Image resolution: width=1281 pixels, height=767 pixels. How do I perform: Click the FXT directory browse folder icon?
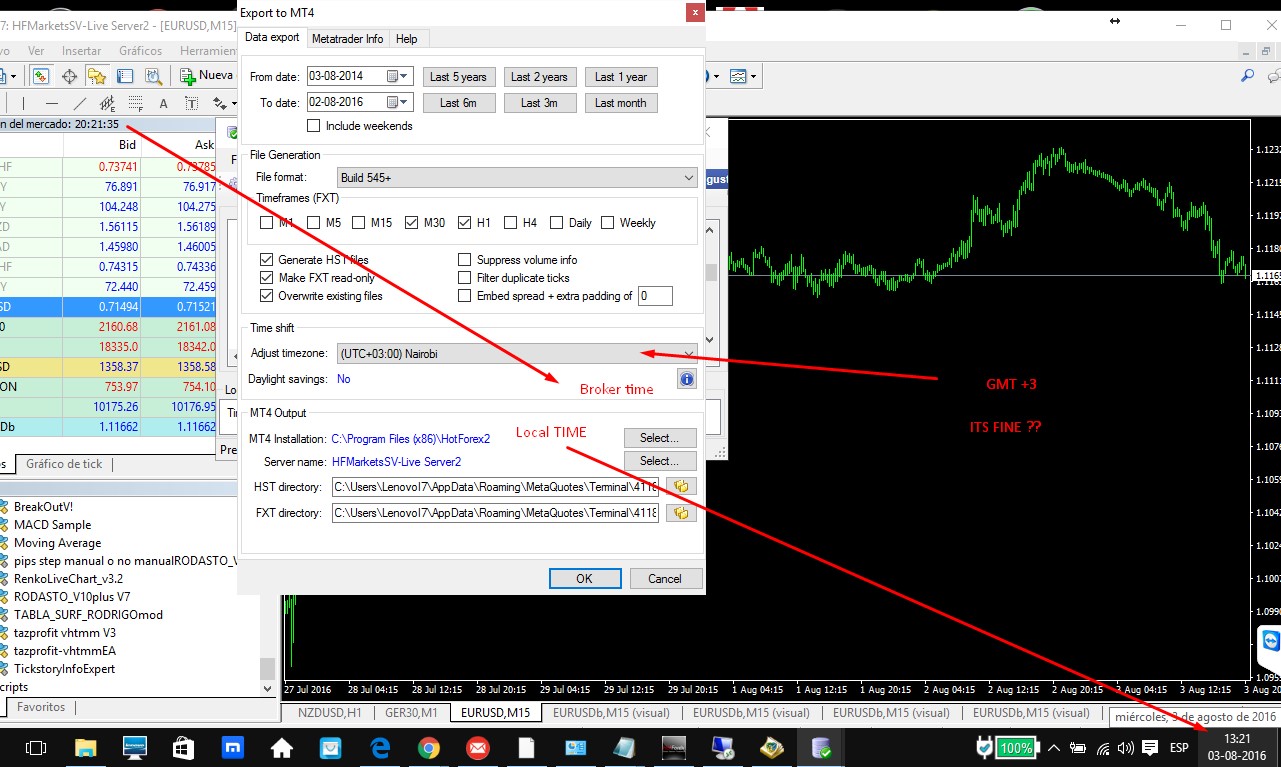[682, 513]
